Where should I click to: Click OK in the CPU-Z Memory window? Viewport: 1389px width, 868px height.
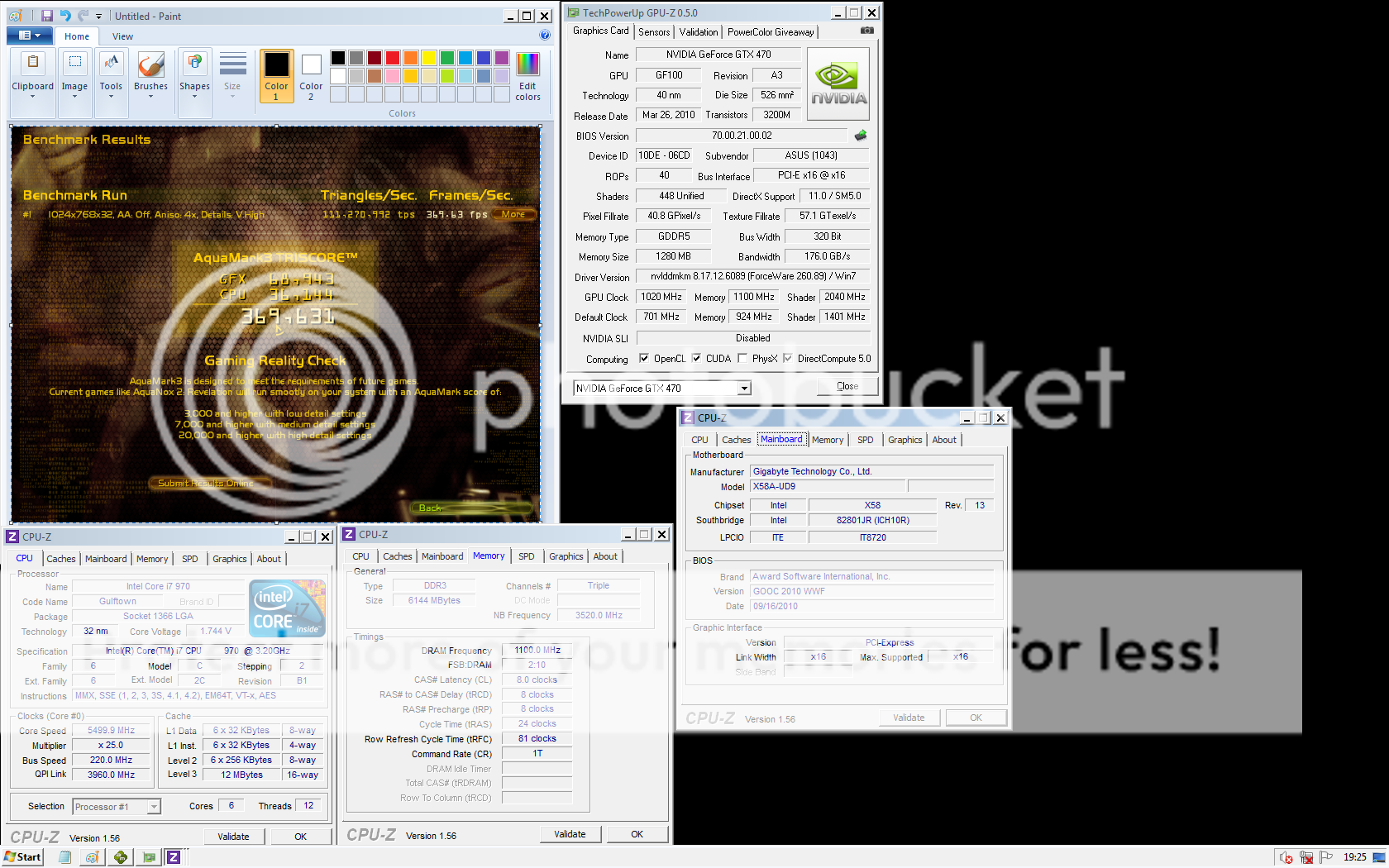tap(637, 834)
